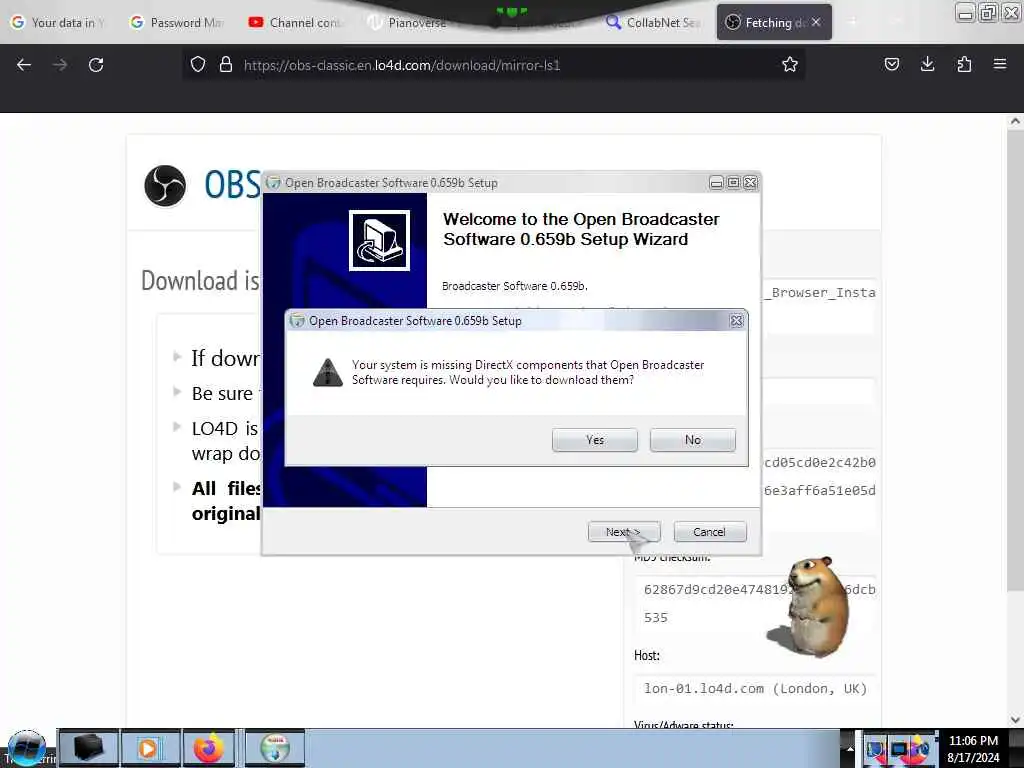
Task: Open the Windows Start menu orb
Action: coord(27,748)
